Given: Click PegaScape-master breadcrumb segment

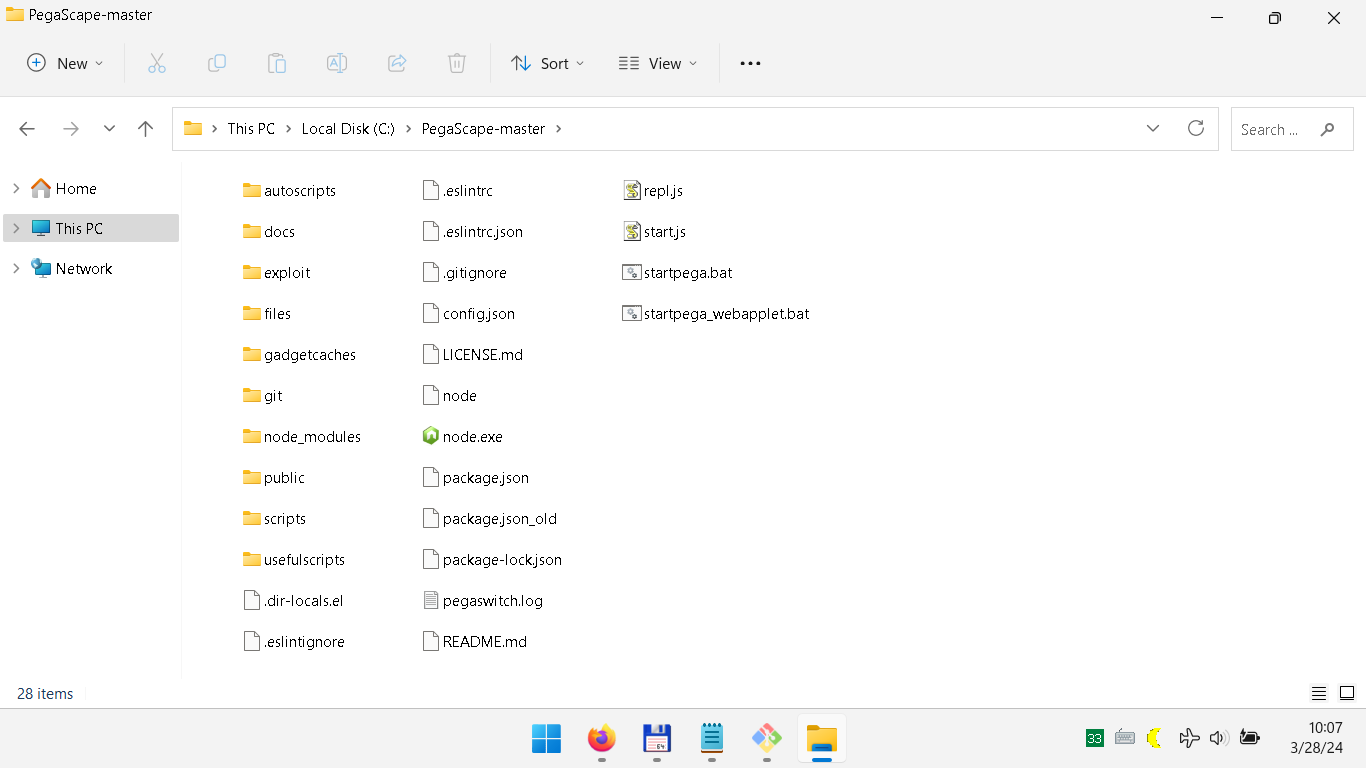Looking at the screenshot, I should (x=484, y=129).
